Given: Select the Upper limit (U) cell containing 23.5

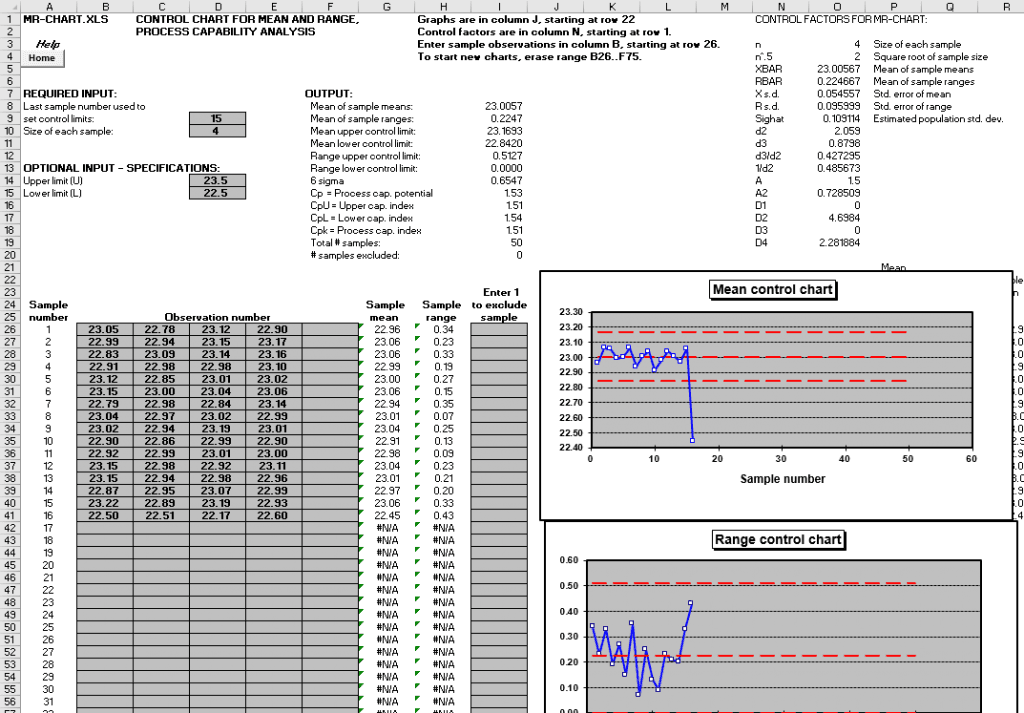Looking at the screenshot, I should pos(216,181).
